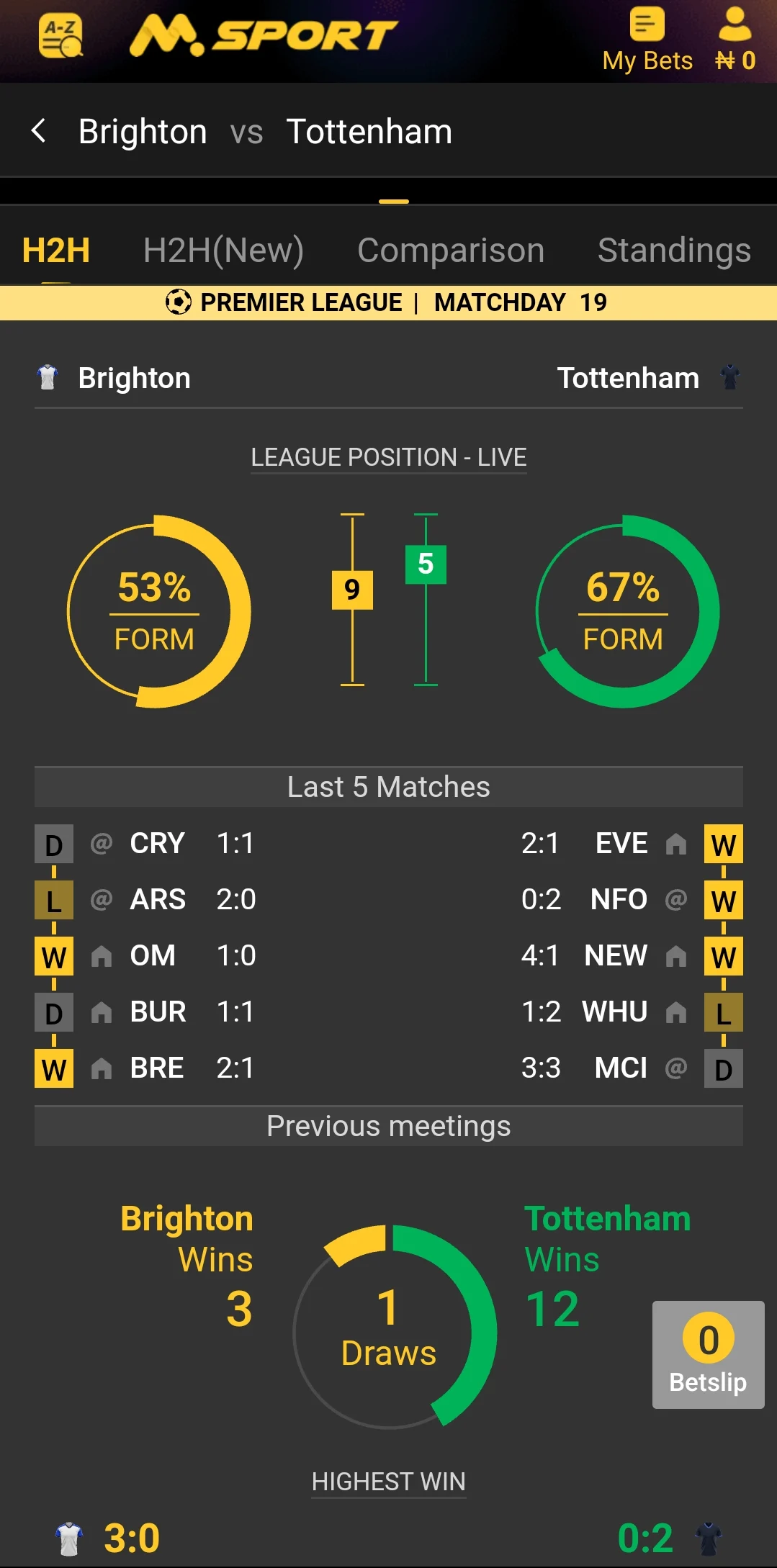Expand the Previous meetings section

(388, 1125)
